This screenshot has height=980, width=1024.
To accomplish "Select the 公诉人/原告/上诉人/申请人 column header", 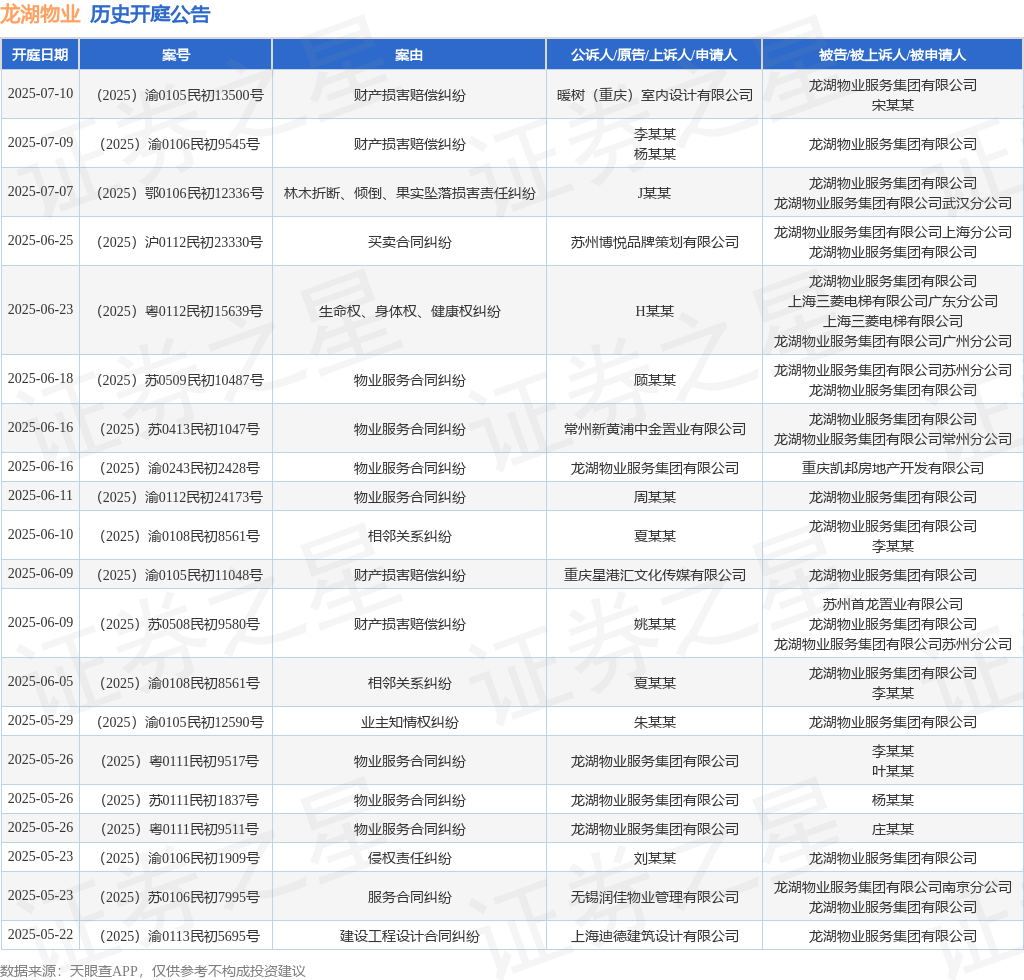I will pyautogui.click(x=654, y=55).
